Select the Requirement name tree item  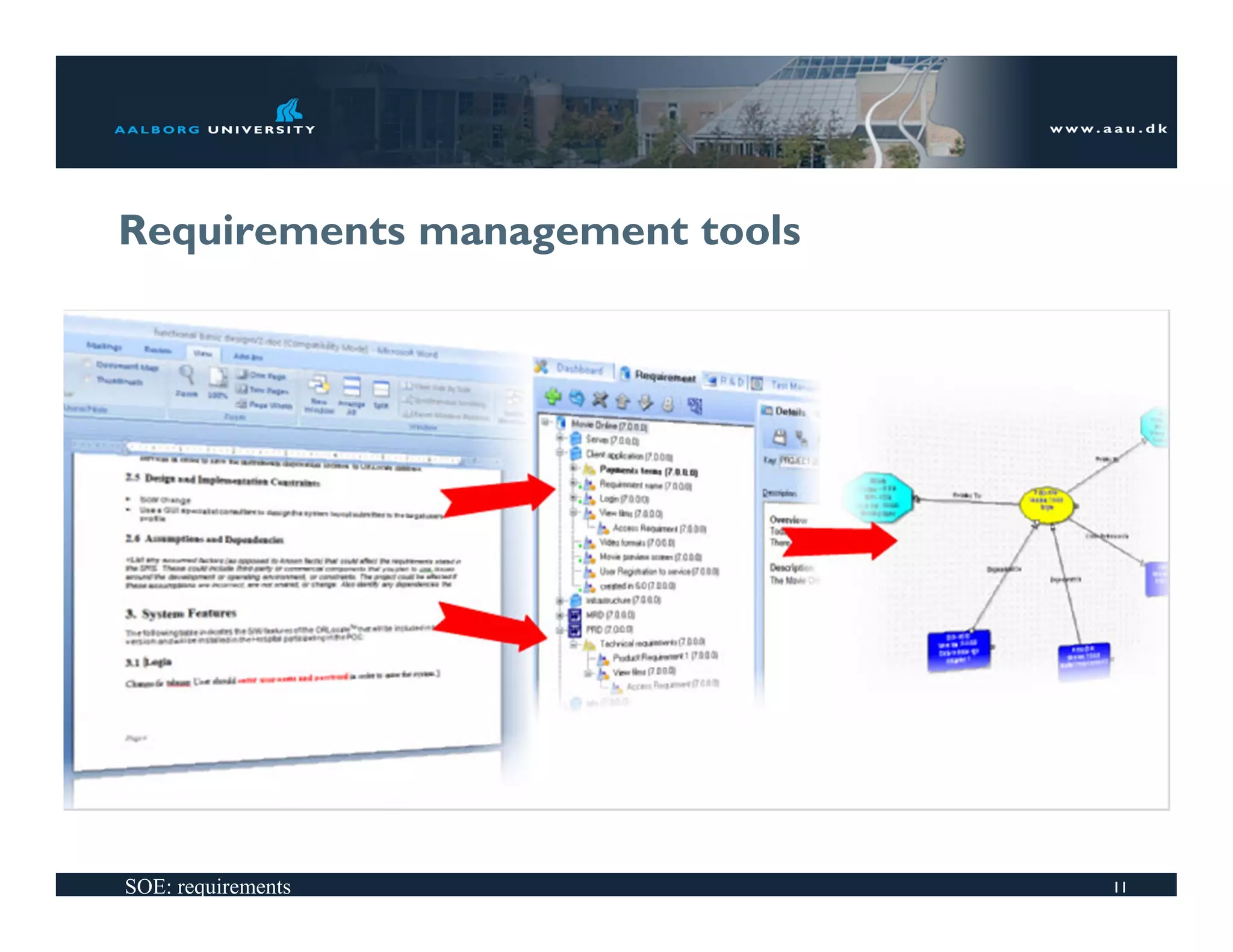click(646, 485)
